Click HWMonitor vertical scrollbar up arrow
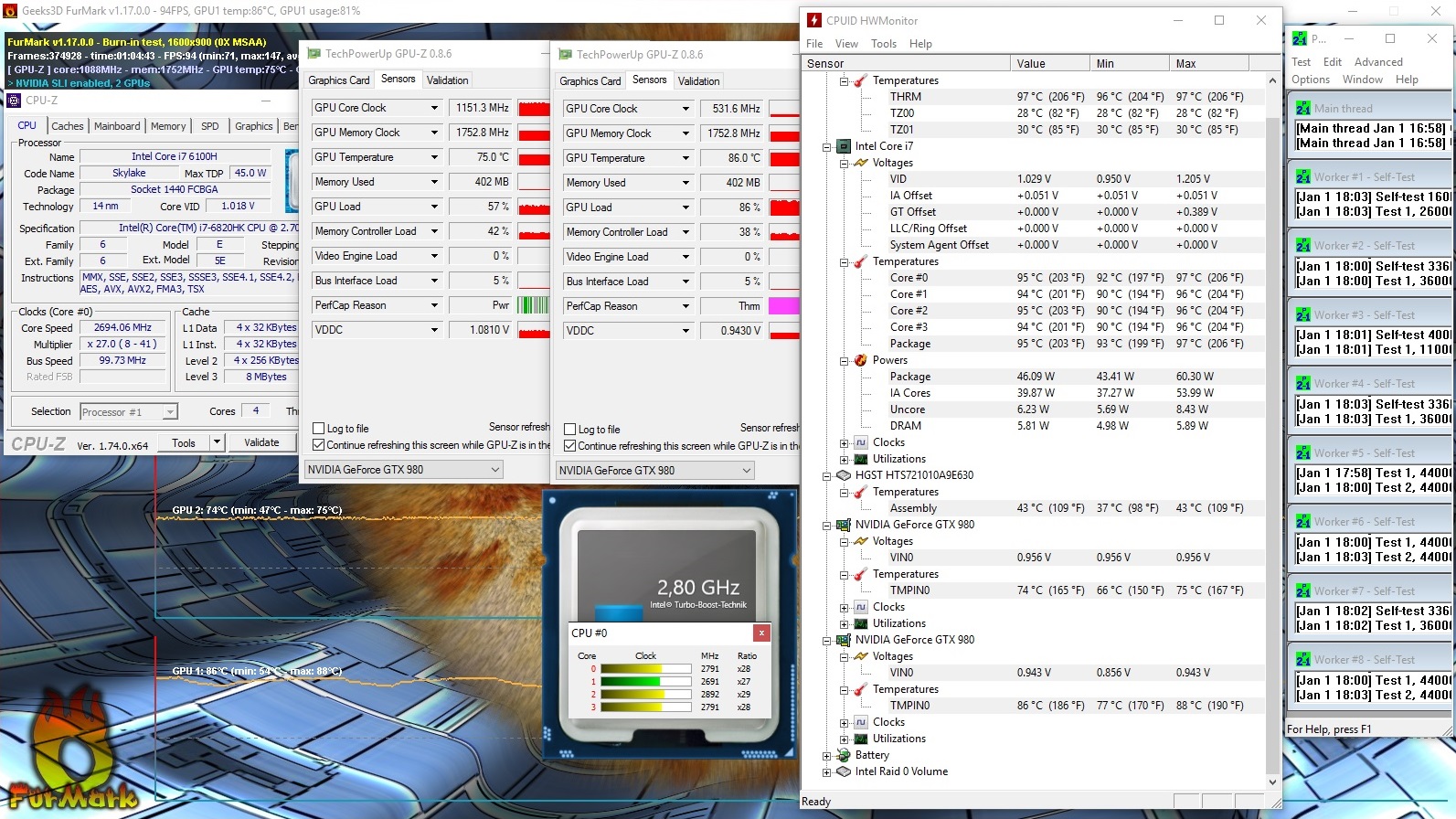This screenshot has height=819, width=1456. 1272,80
